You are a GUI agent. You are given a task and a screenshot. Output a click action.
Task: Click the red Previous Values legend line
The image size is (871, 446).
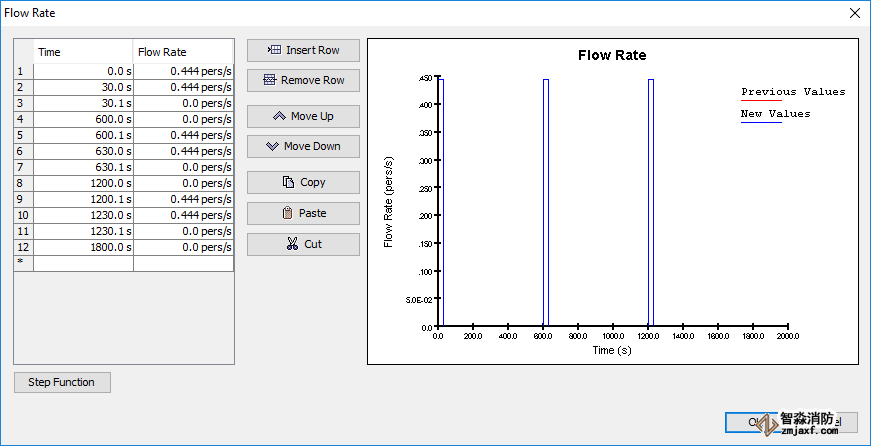click(761, 100)
